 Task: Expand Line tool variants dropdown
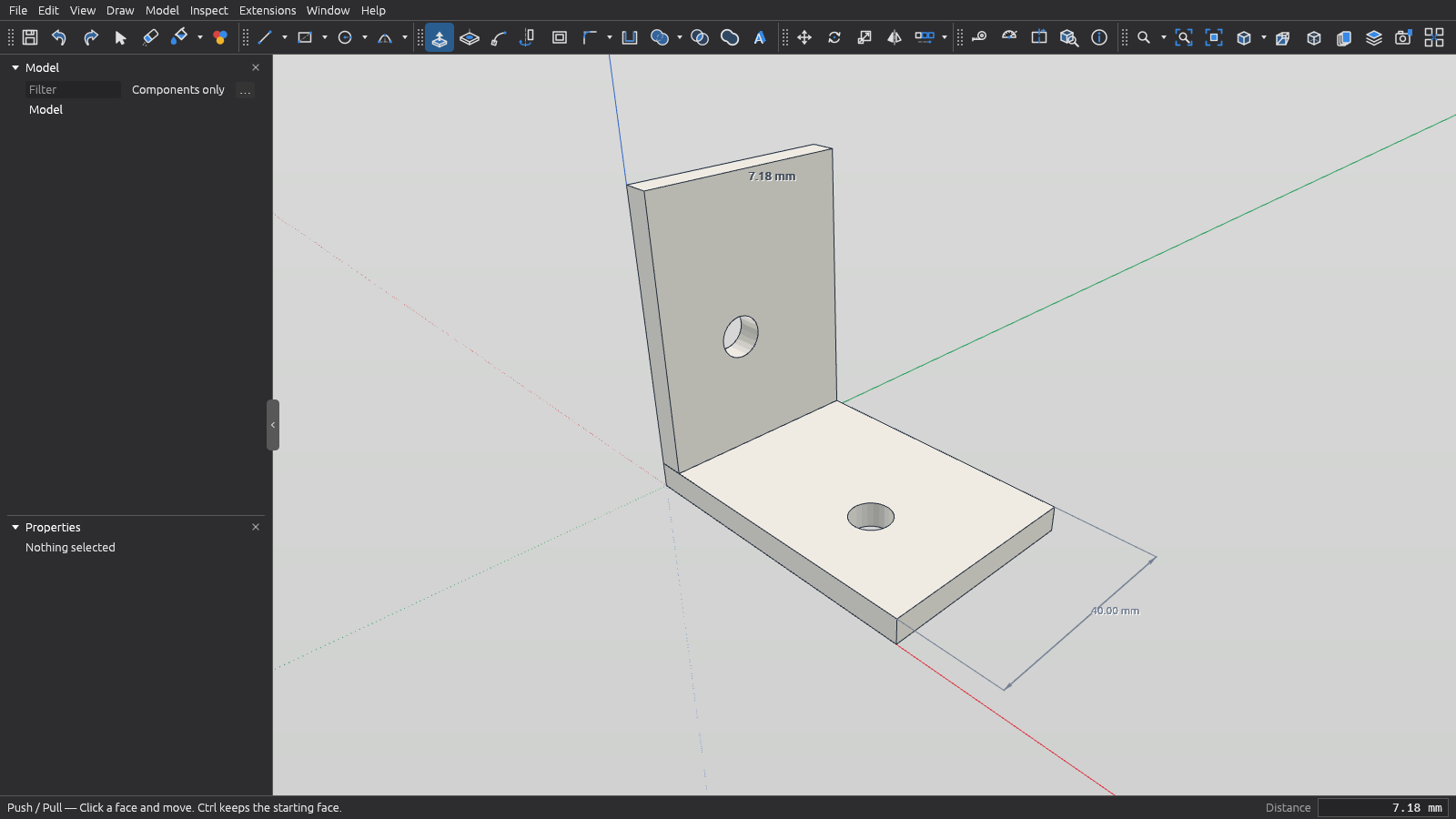tap(285, 37)
